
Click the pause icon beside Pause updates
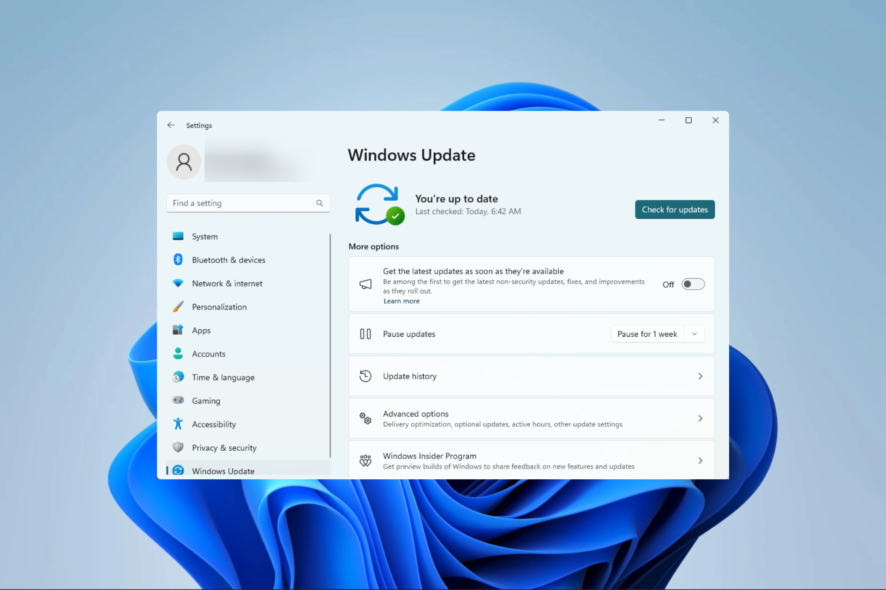click(366, 334)
